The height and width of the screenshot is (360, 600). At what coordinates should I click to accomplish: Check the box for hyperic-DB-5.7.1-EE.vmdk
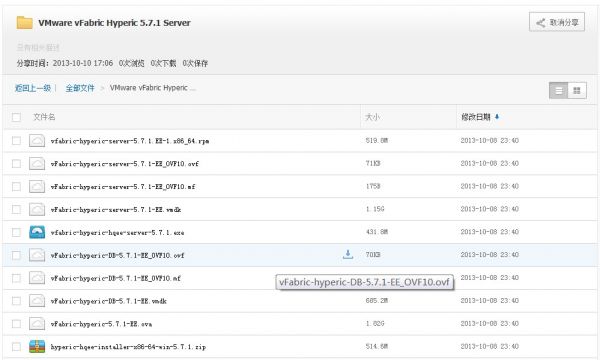tap(16, 301)
